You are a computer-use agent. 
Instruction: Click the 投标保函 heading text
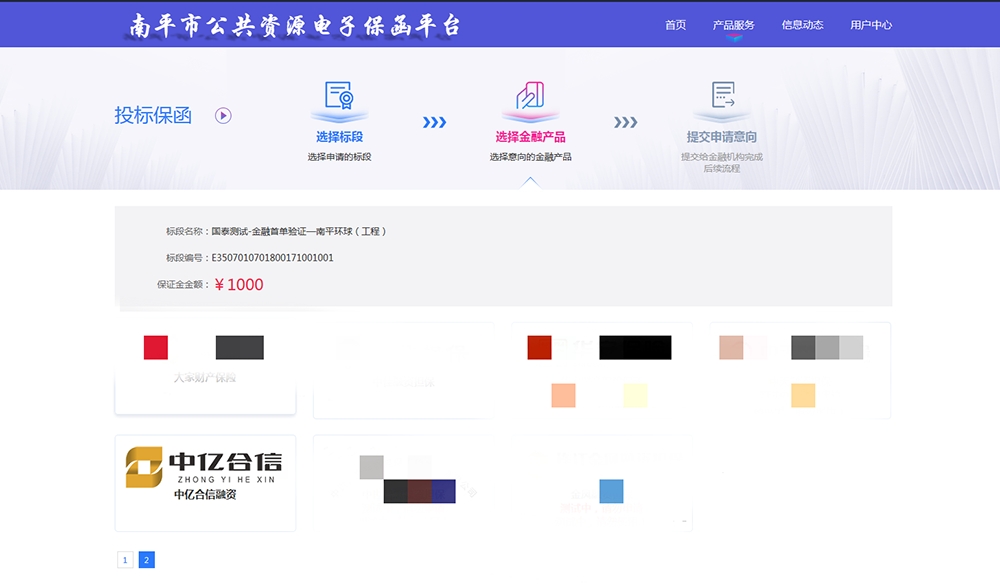click(153, 115)
